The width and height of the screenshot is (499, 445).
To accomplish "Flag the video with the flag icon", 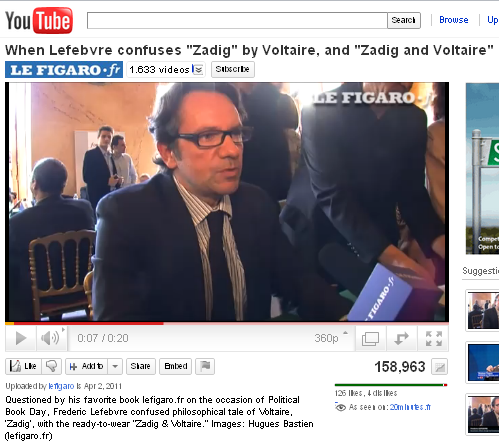I will [x=205, y=366].
